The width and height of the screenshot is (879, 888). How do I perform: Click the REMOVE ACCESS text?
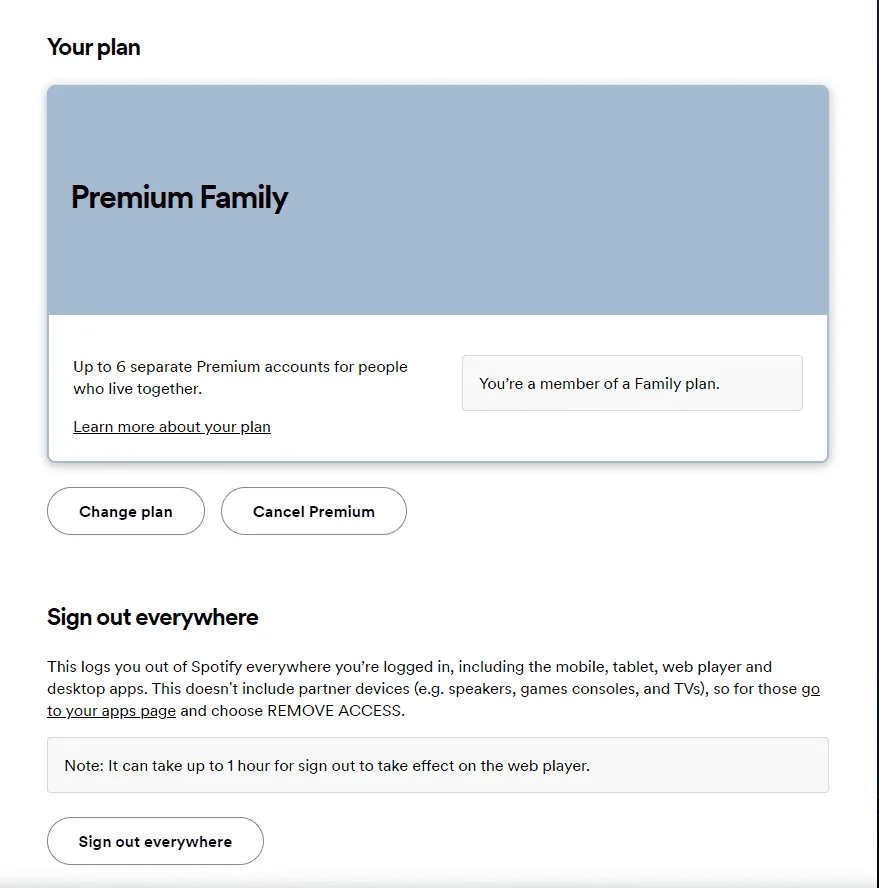(x=334, y=711)
